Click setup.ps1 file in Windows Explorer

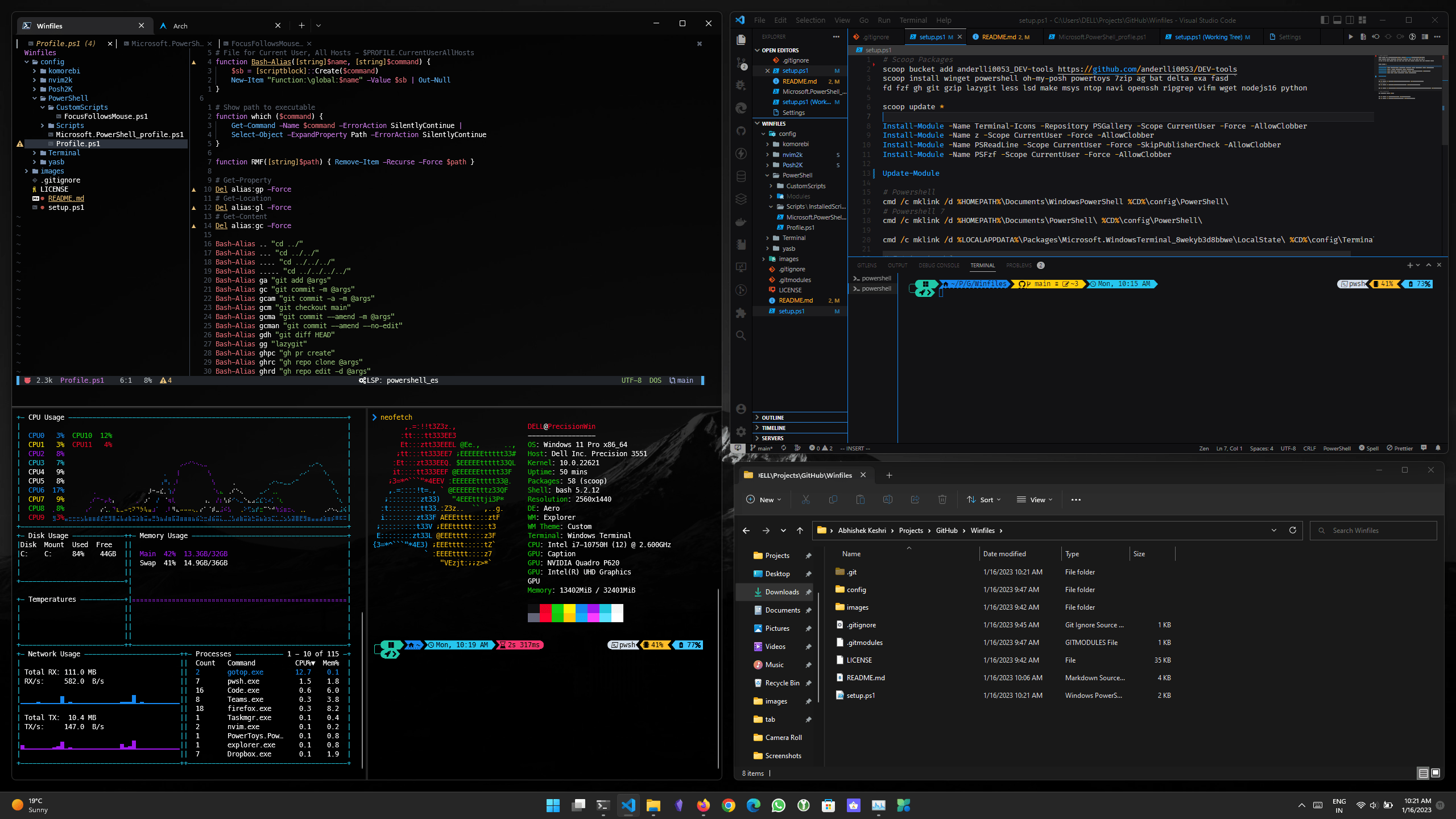[x=862, y=694]
